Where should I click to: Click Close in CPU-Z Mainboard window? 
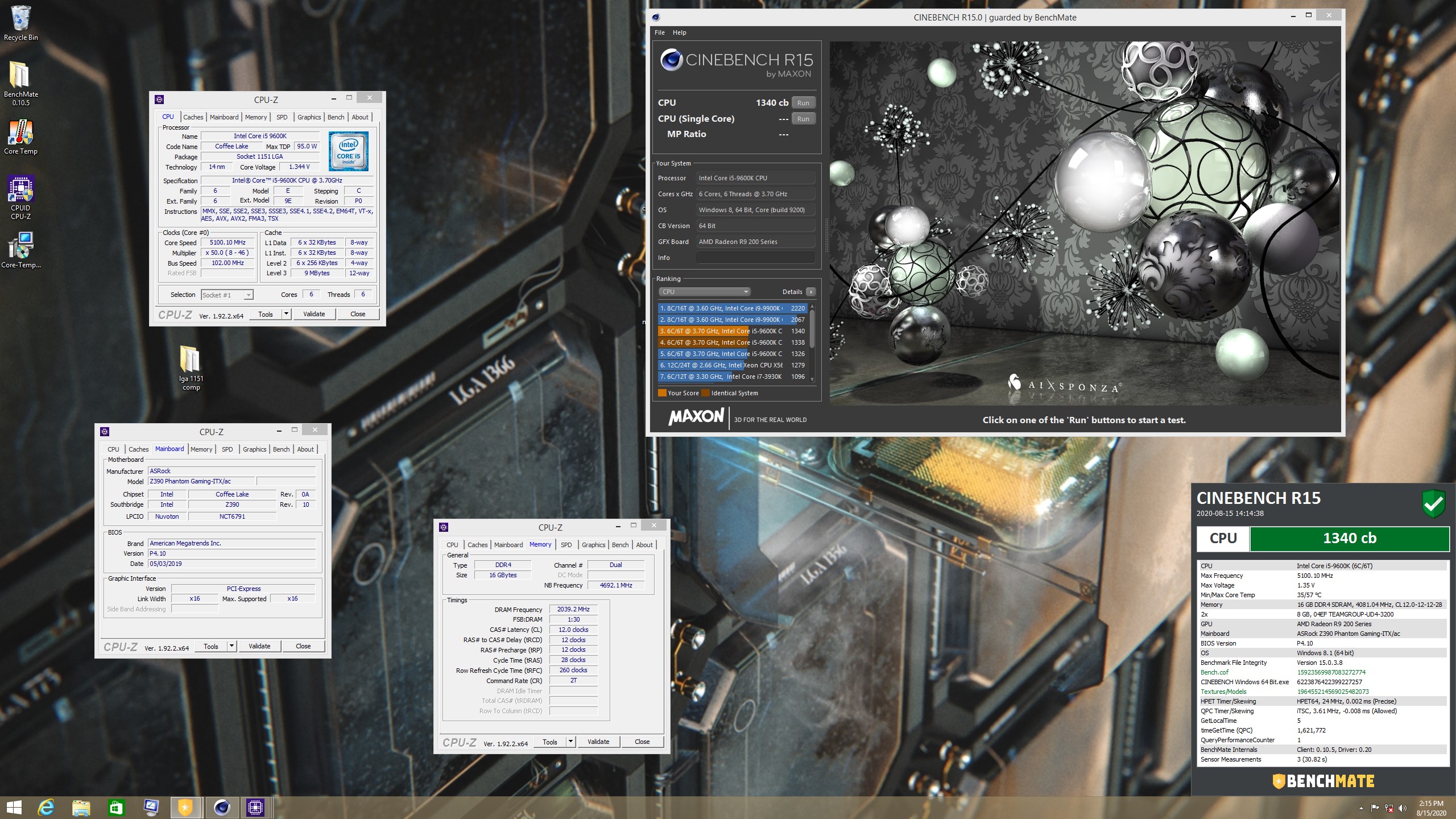click(303, 646)
